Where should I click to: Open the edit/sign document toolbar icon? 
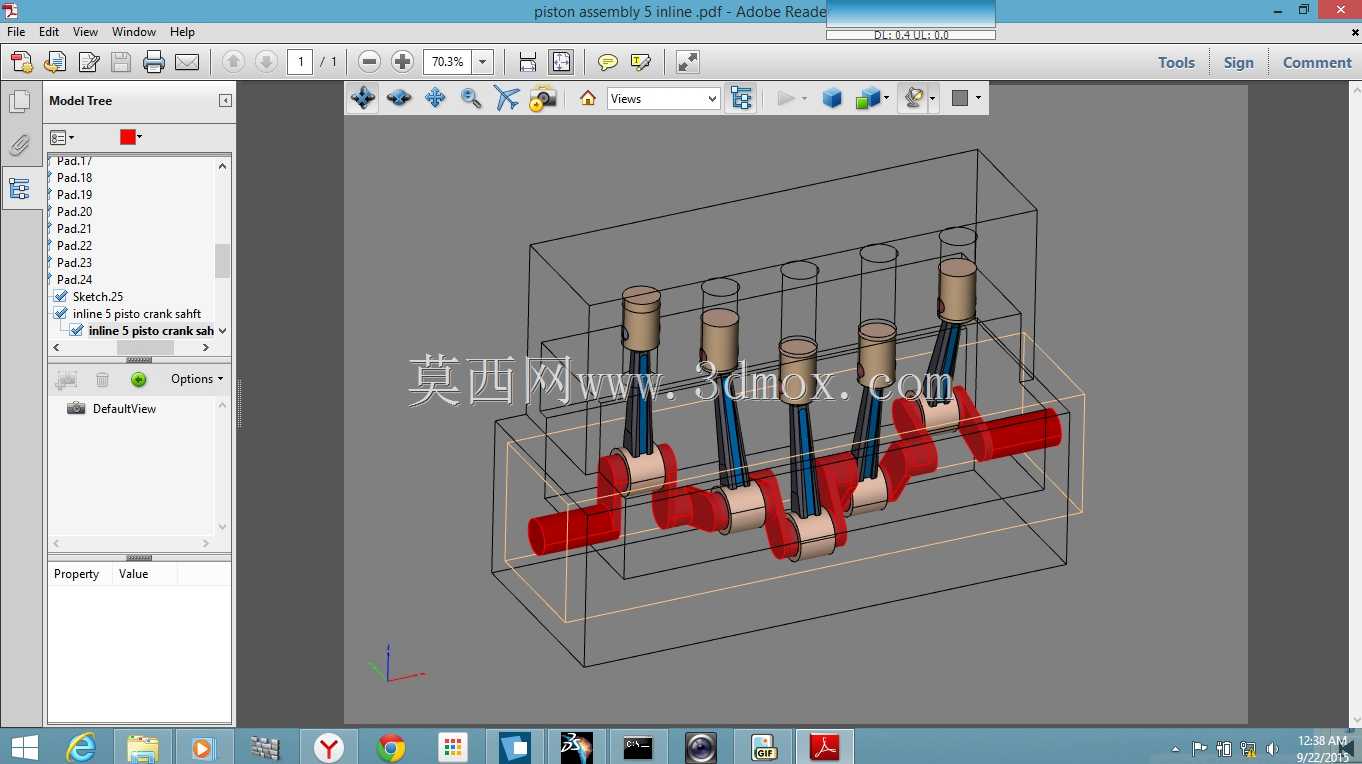pos(88,62)
